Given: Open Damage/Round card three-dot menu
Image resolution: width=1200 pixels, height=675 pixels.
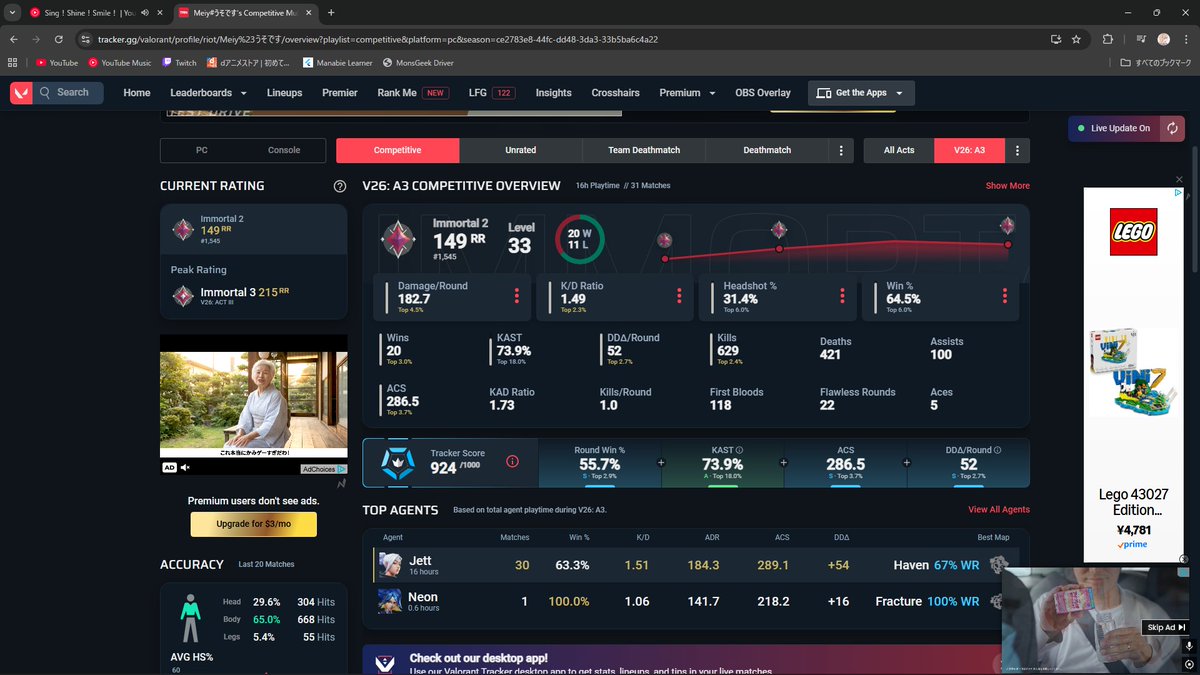Looking at the screenshot, I should coord(517,296).
